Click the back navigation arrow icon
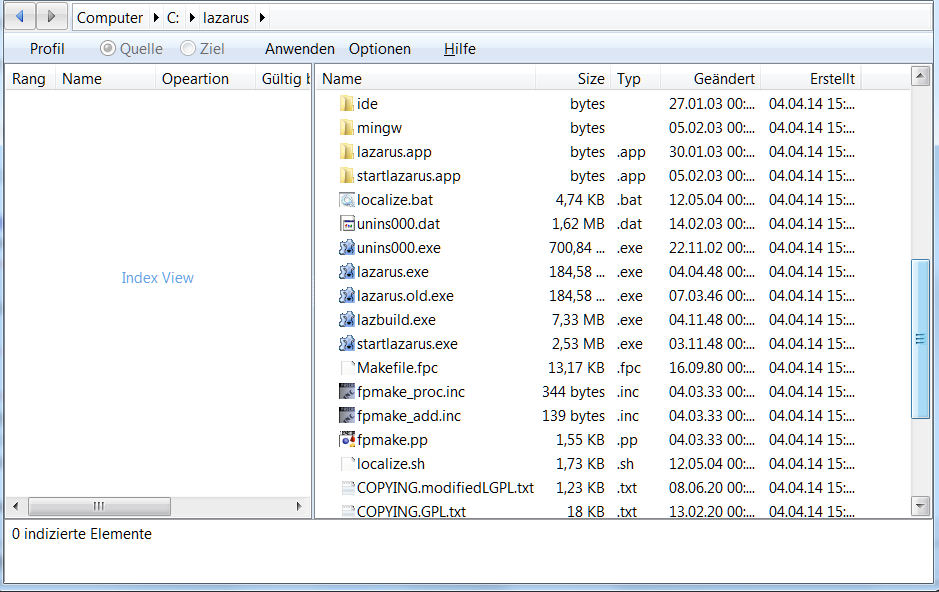939x592 pixels. click(x=21, y=17)
